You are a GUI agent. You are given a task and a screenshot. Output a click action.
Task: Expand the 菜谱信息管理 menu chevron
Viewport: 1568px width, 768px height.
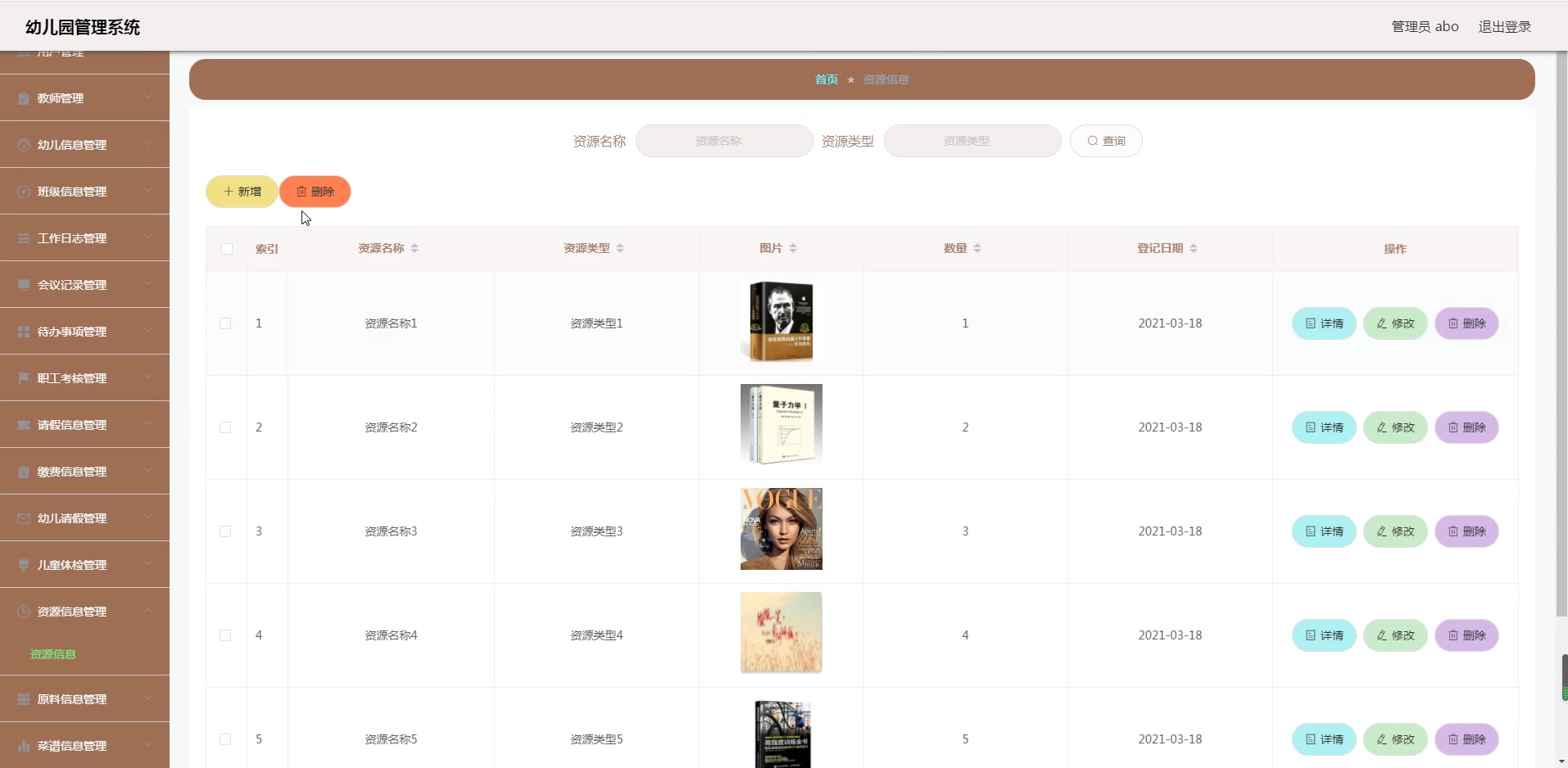tap(148, 745)
